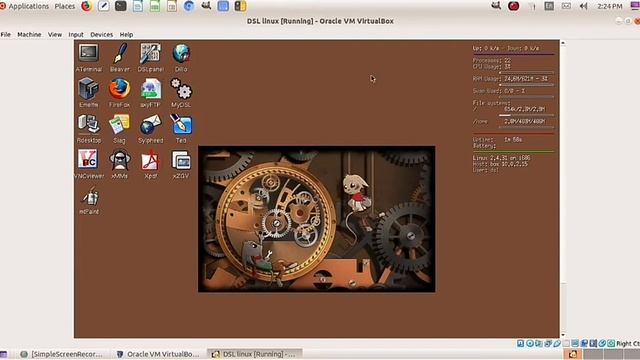Open the Devices menu

coord(102,34)
